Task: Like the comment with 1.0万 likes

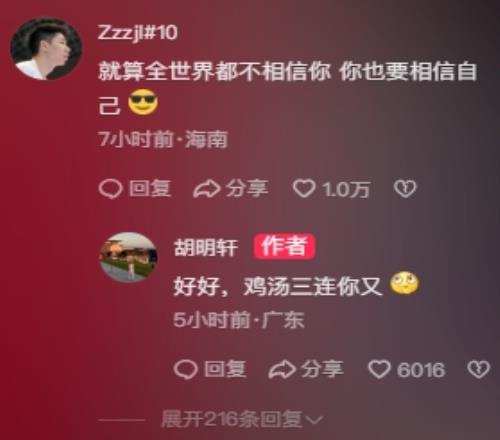Action: coord(304,189)
